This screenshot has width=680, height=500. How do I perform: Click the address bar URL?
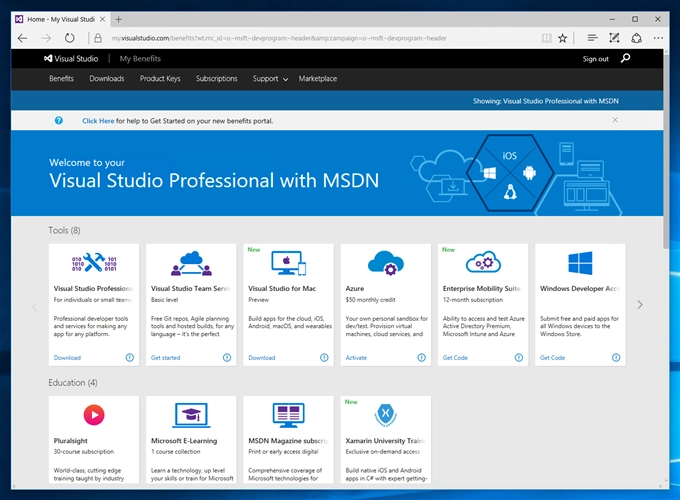coord(279,38)
